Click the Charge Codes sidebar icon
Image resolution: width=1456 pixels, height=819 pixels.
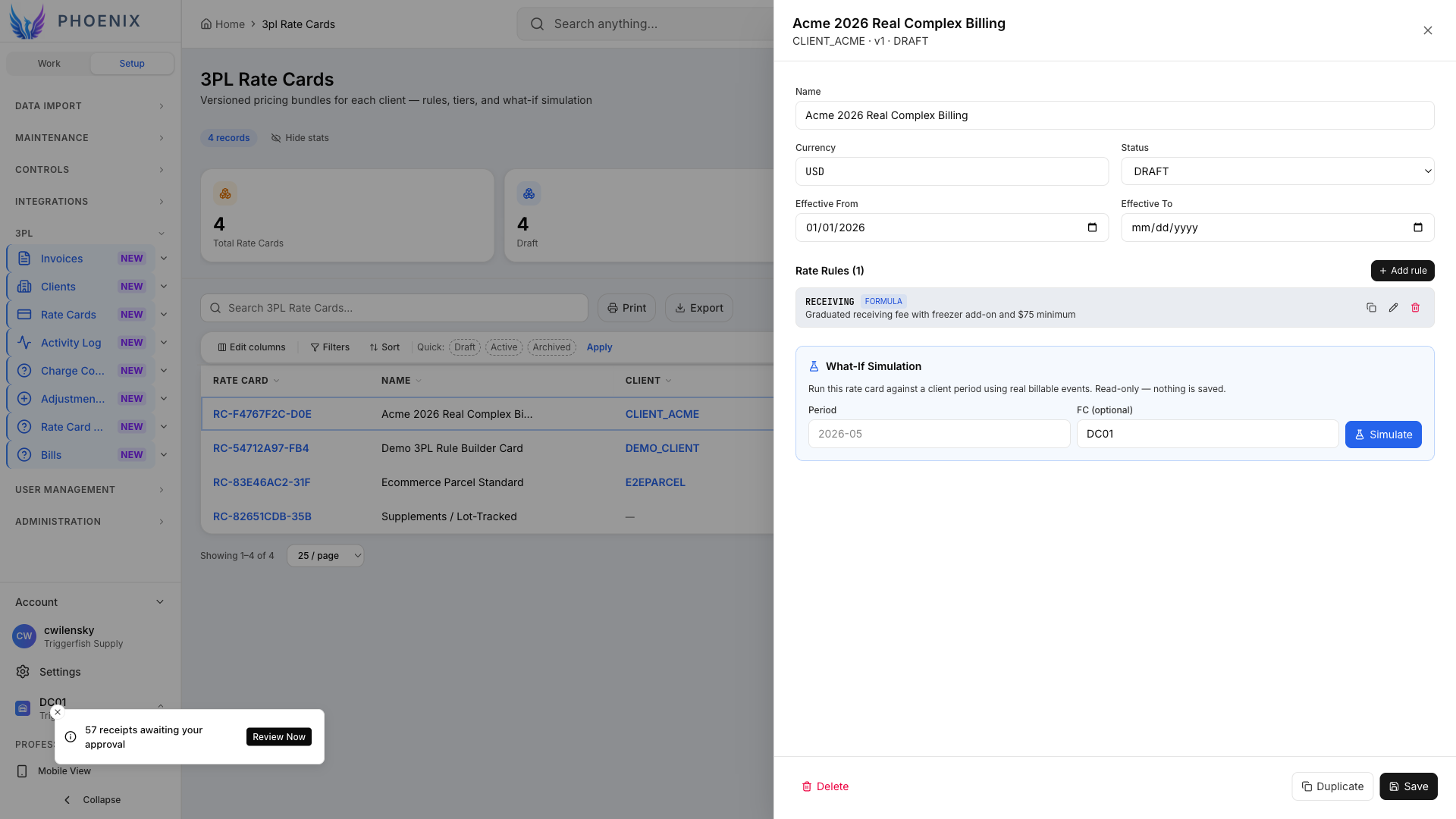[24, 371]
